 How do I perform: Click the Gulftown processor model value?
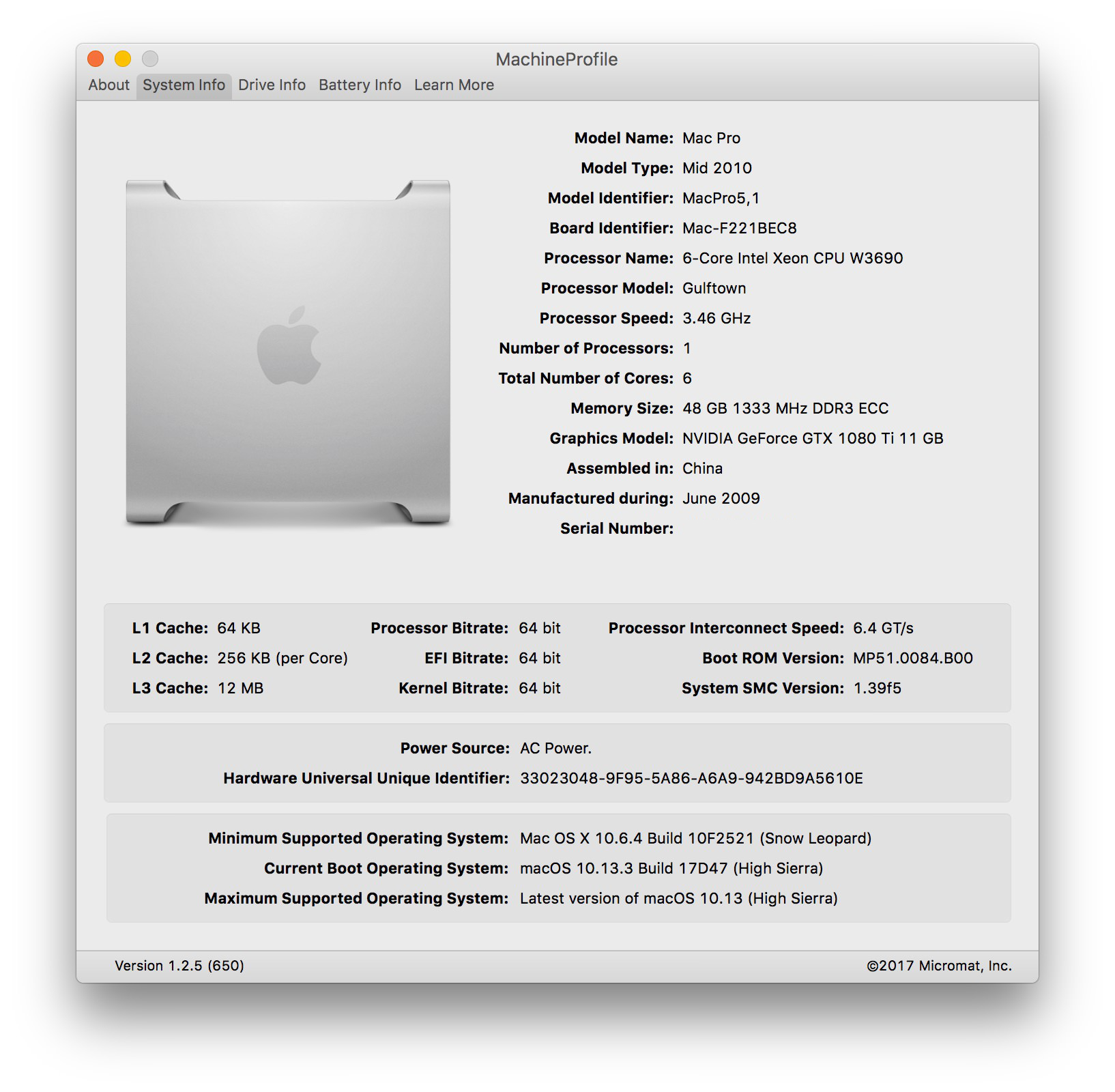click(714, 288)
